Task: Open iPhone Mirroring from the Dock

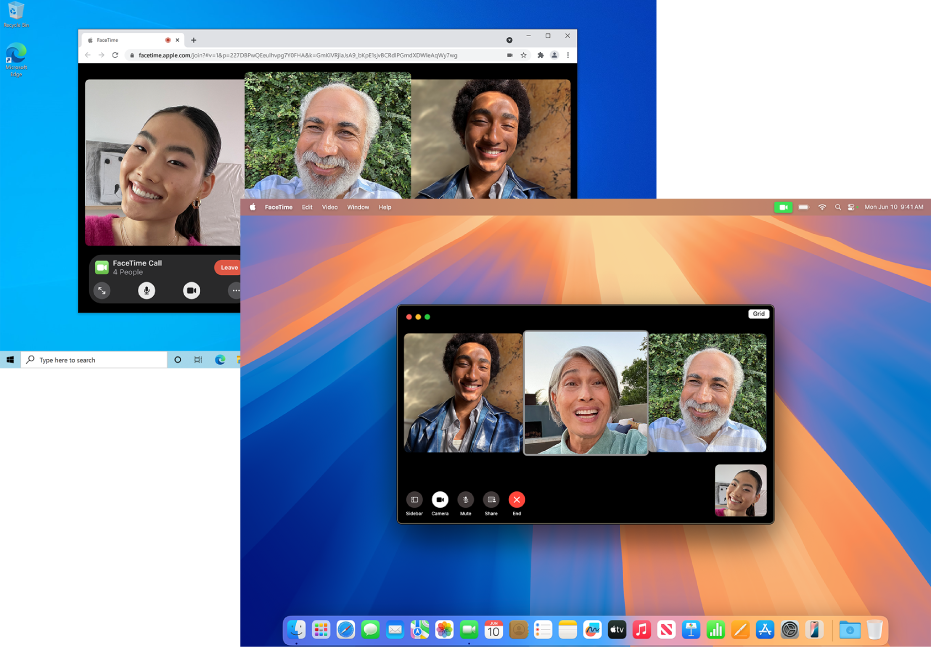Action: 814,629
